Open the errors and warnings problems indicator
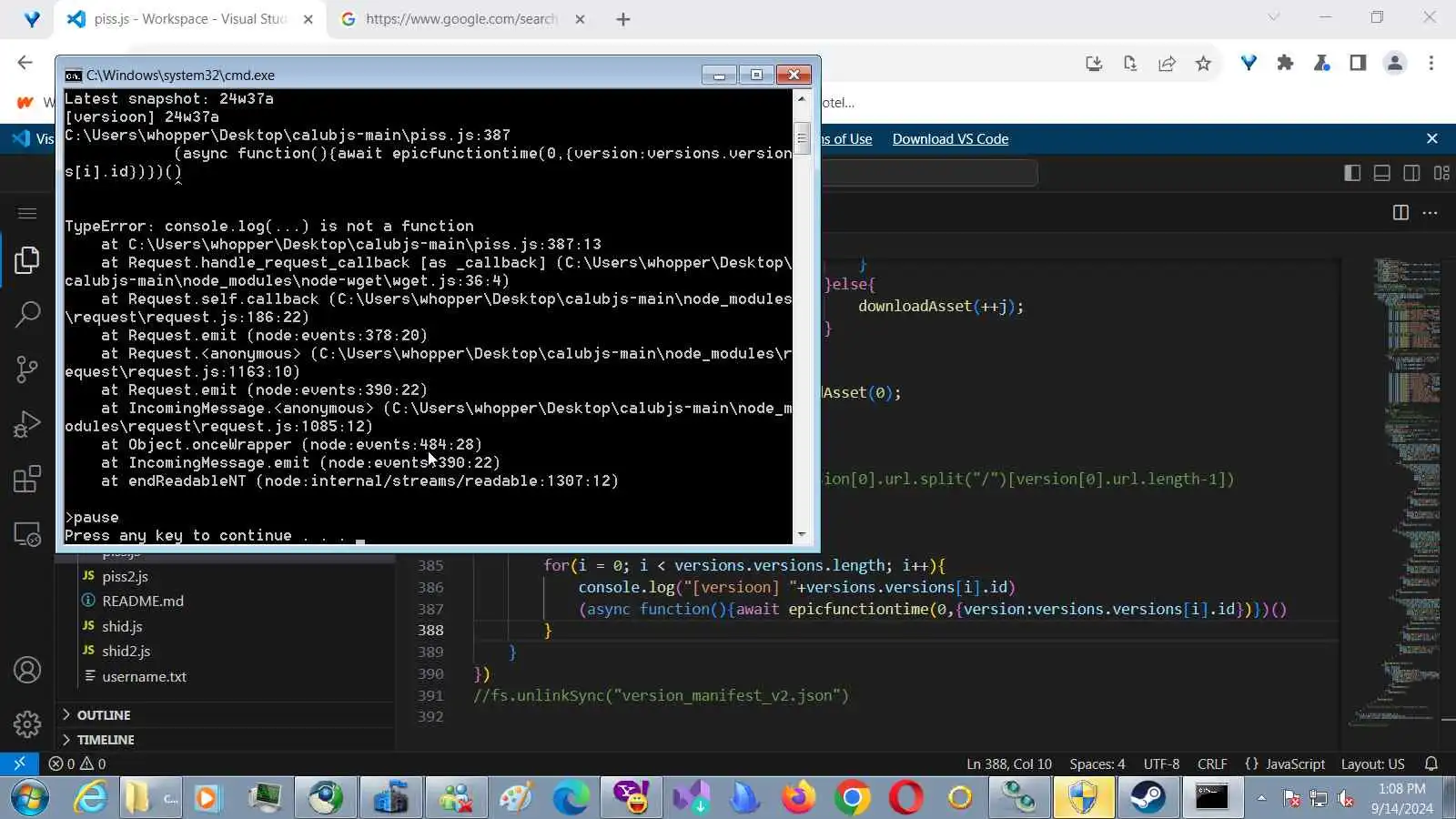This screenshot has width=1456, height=819. click(x=77, y=764)
